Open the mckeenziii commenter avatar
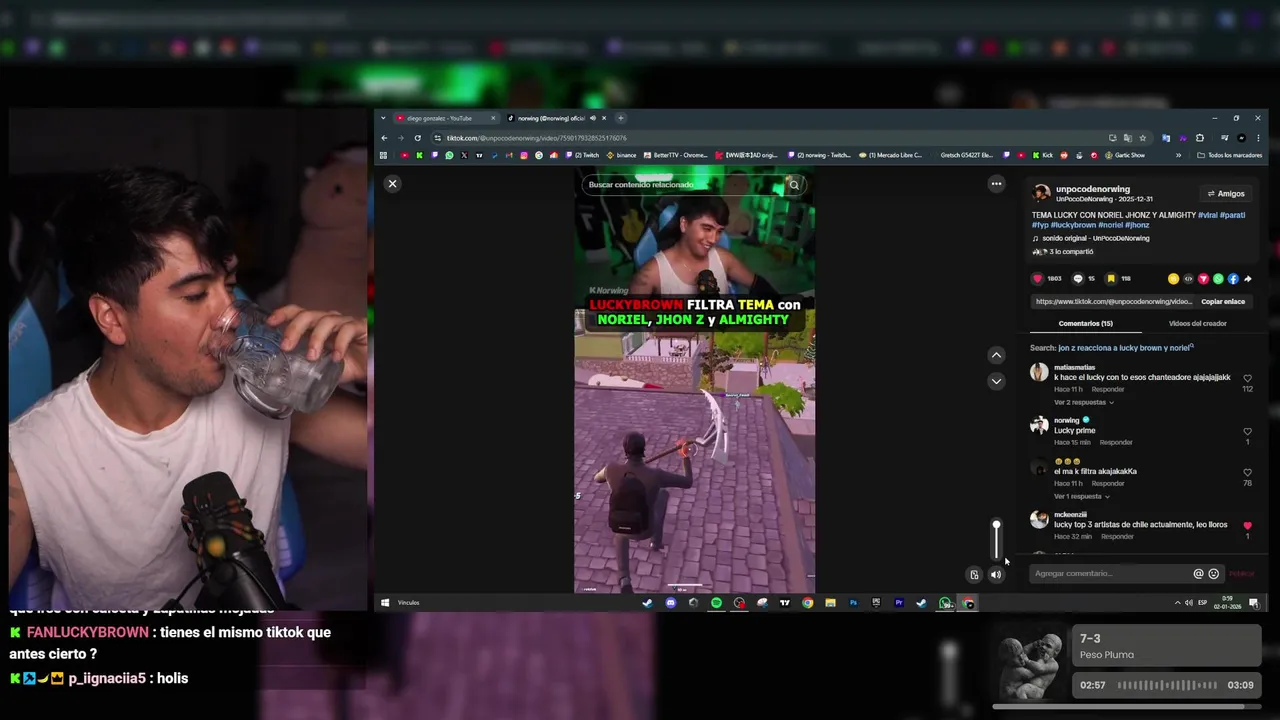Screen dimensions: 1280x720 coord(1039,520)
